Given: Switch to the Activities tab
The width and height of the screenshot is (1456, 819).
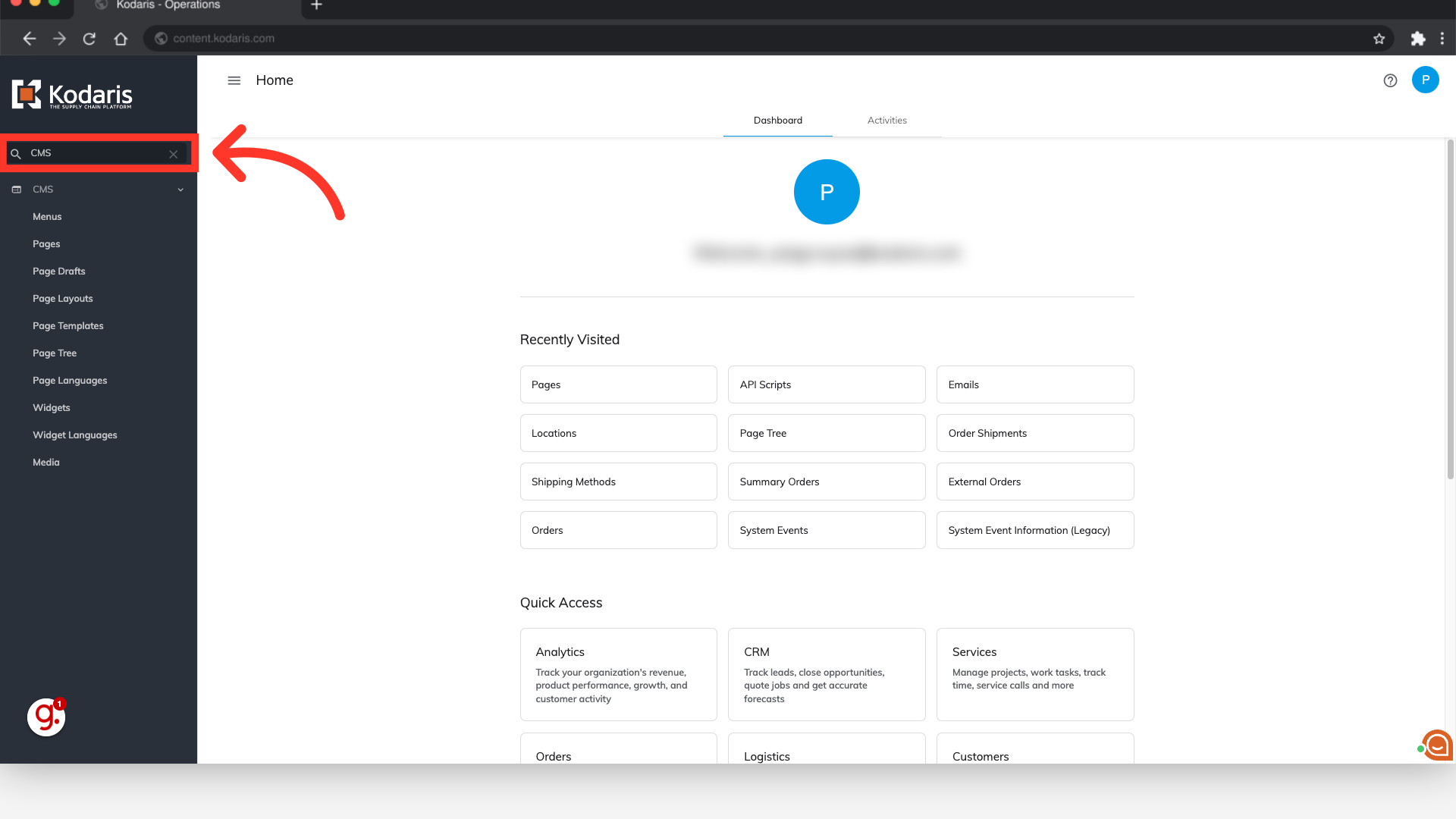Looking at the screenshot, I should [x=886, y=121].
